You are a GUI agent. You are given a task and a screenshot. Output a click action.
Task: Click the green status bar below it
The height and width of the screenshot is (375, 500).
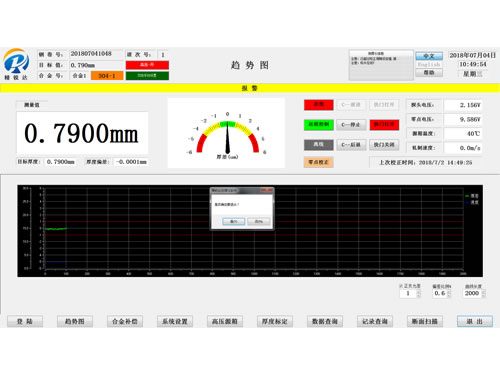(147, 76)
